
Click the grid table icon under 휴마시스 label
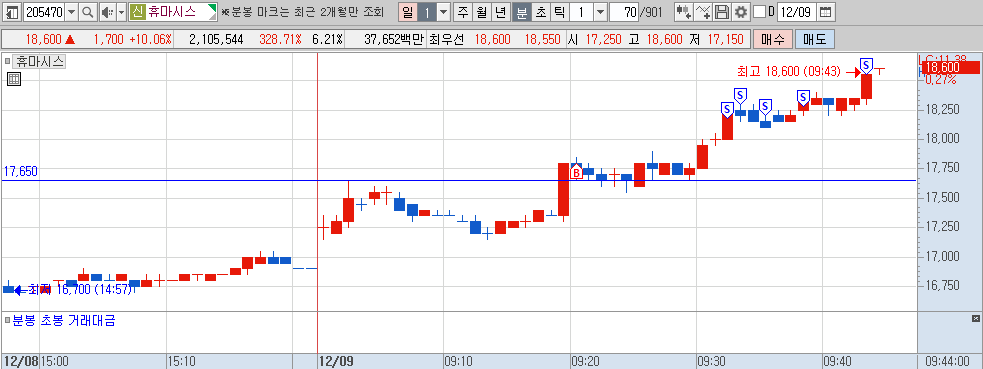click(x=14, y=78)
